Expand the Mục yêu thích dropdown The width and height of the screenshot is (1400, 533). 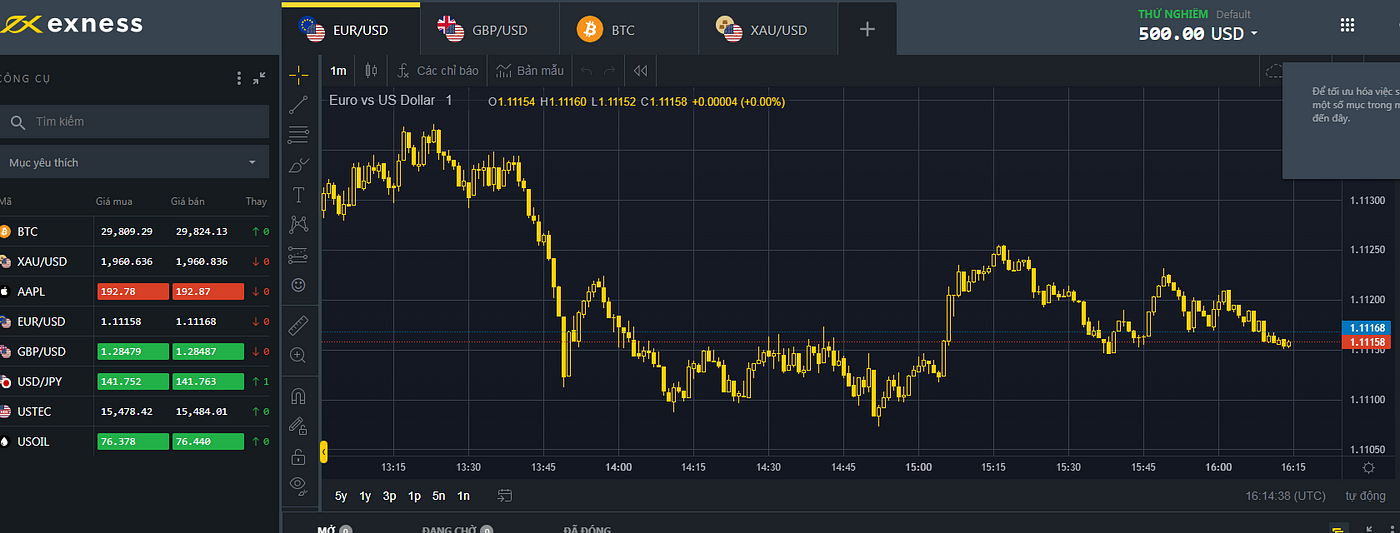134,162
